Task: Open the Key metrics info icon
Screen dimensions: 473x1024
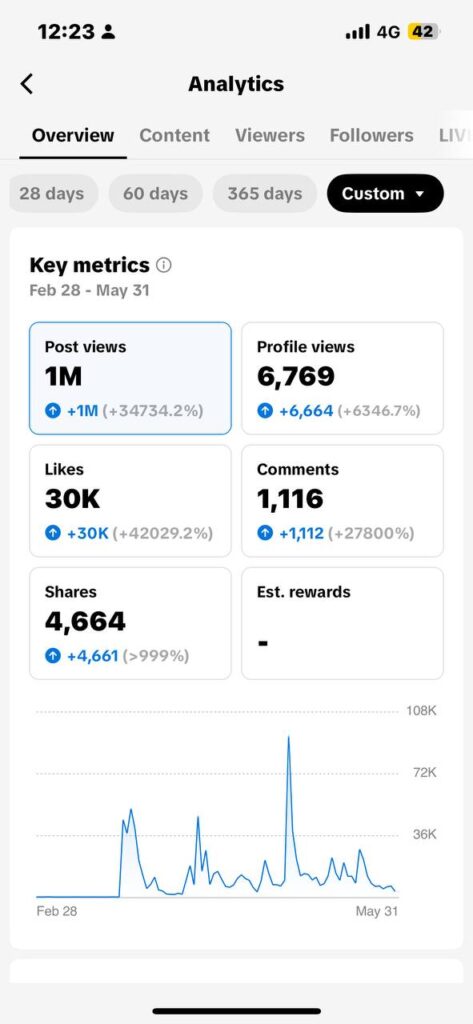Action: click(164, 265)
